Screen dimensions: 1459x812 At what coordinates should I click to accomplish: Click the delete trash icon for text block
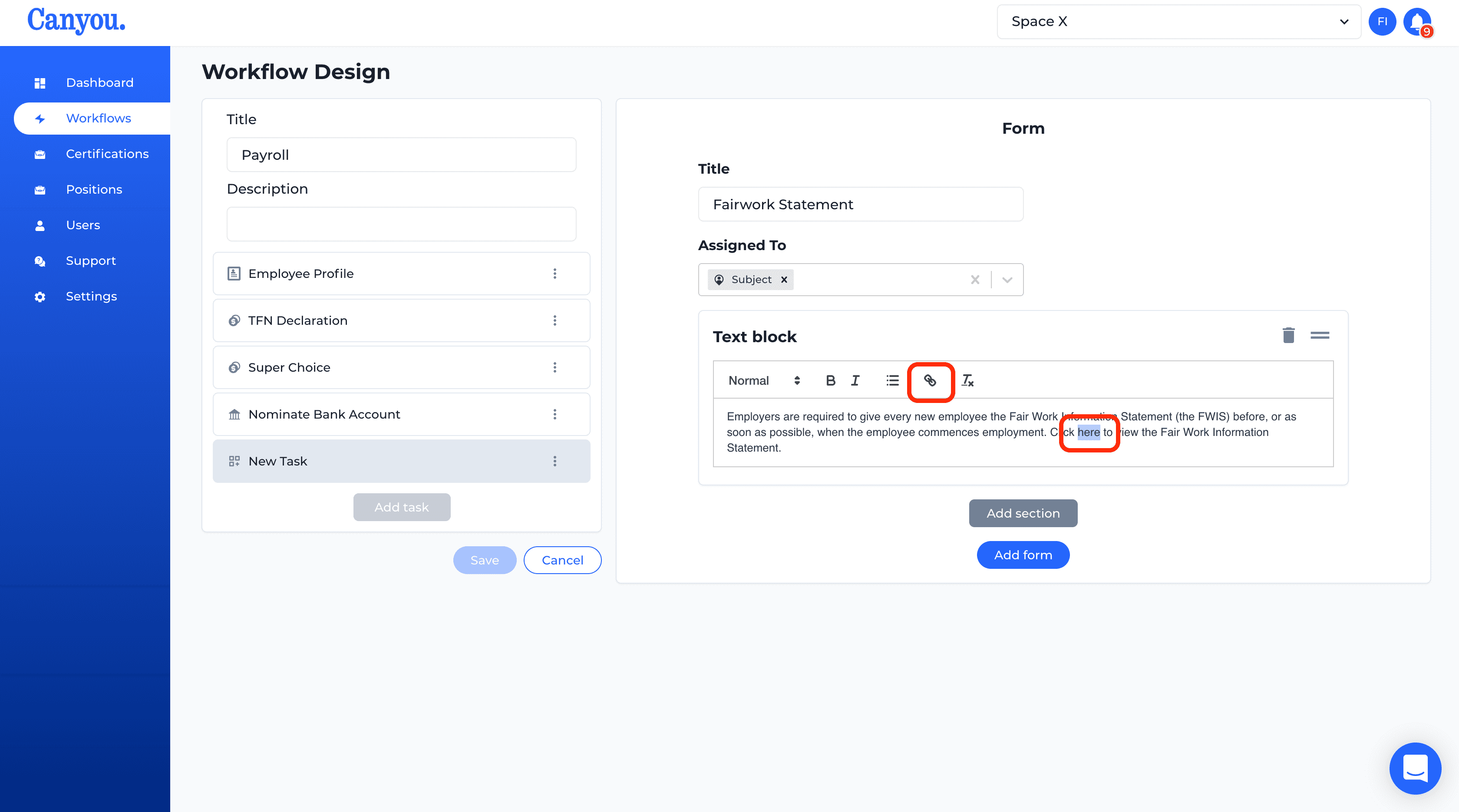[x=1288, y=334]
